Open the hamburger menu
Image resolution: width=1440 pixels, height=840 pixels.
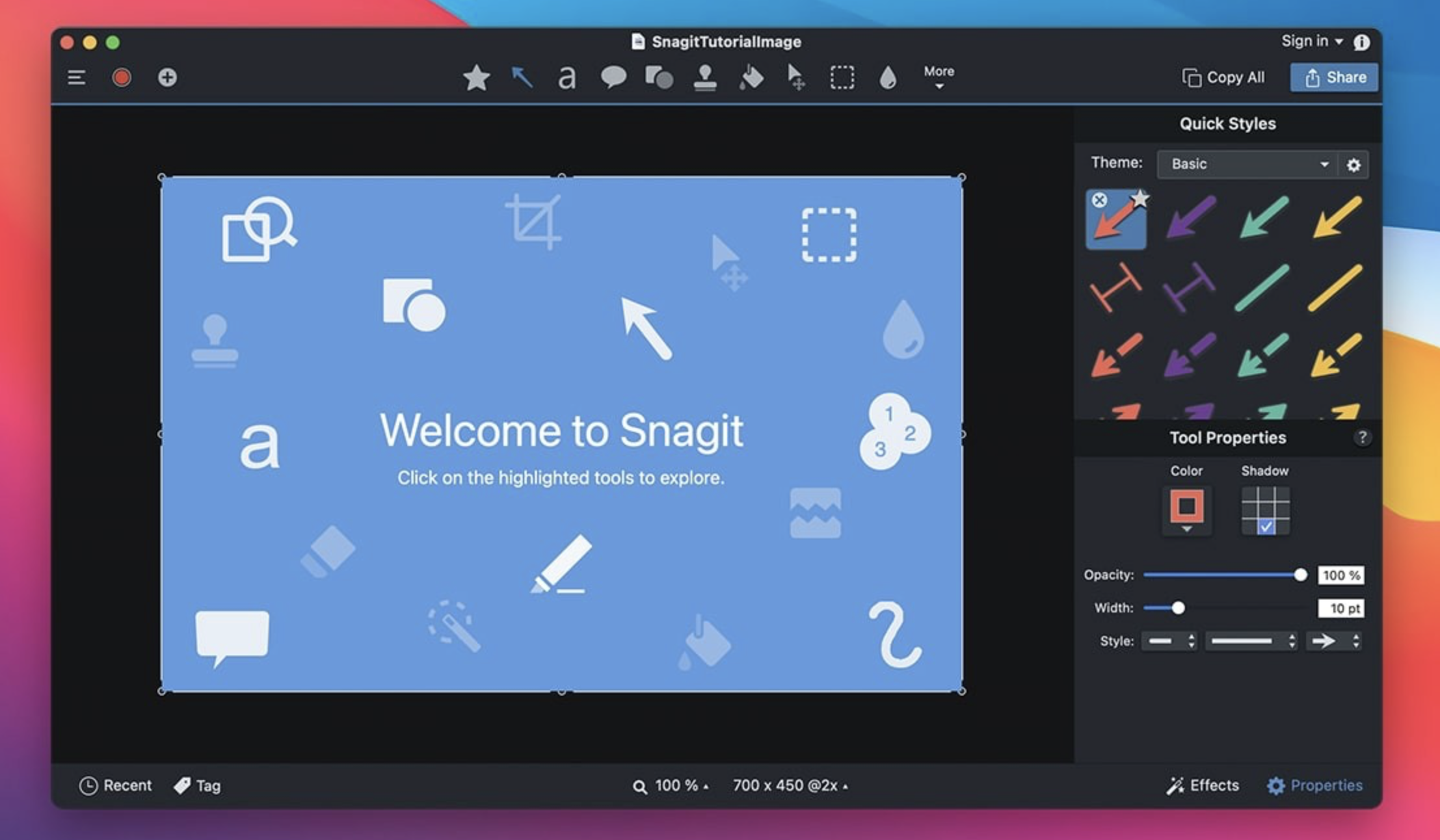[76, 77]
